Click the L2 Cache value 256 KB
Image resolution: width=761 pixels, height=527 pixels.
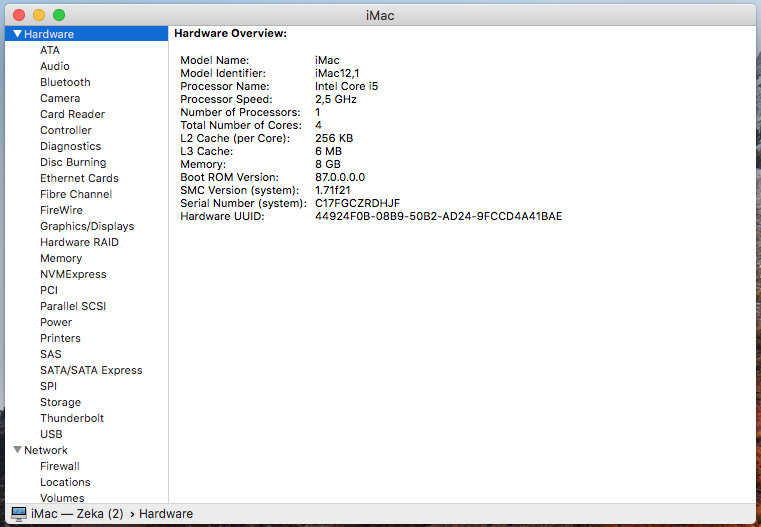(x=334, y=138)
